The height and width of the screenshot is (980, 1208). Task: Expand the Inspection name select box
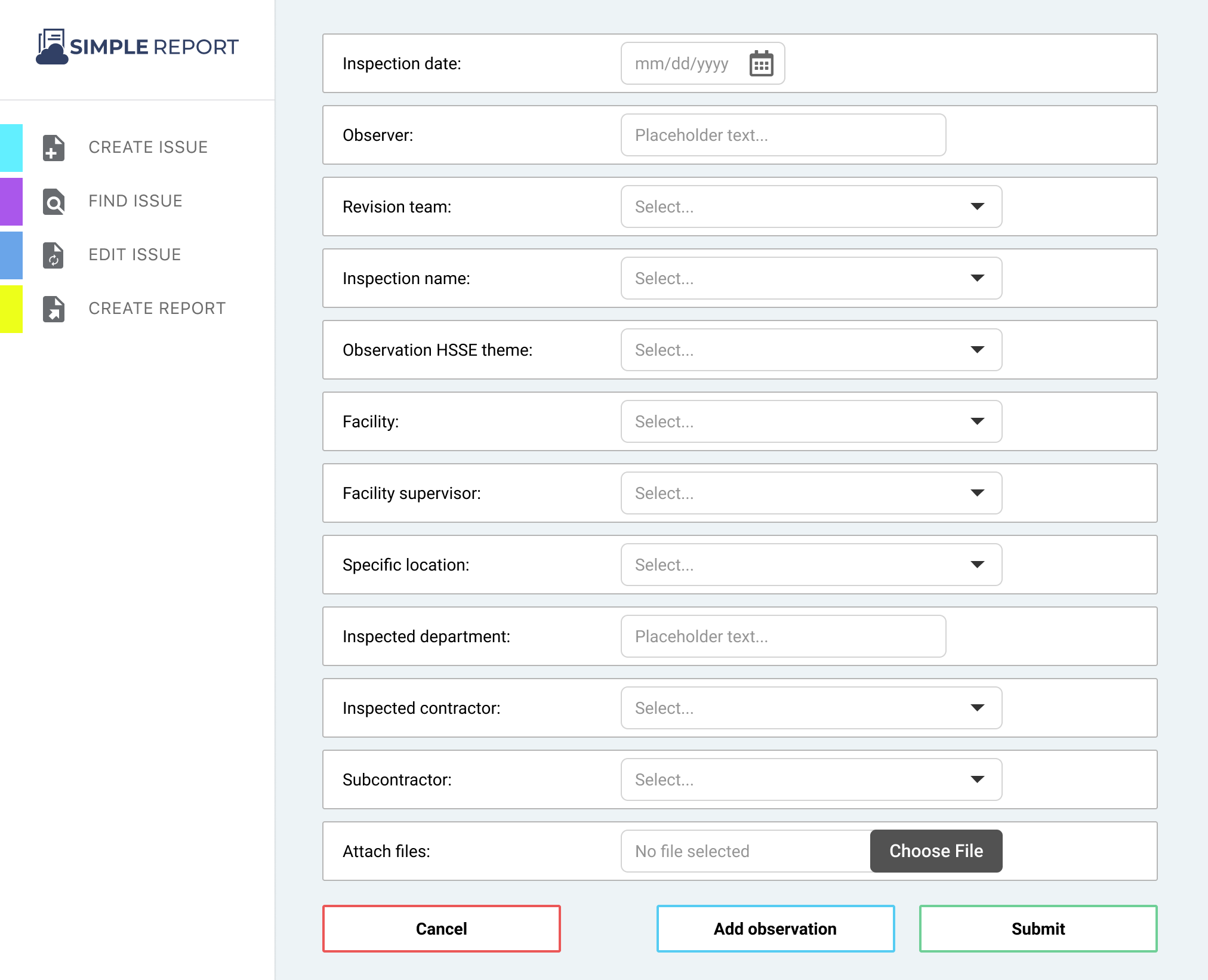click(811, 278)
